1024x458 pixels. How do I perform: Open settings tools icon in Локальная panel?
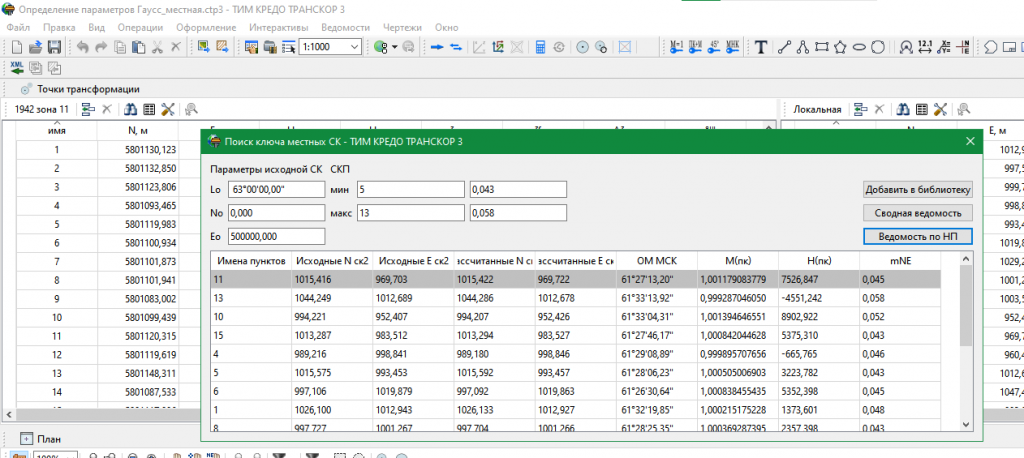pos(939,109)
